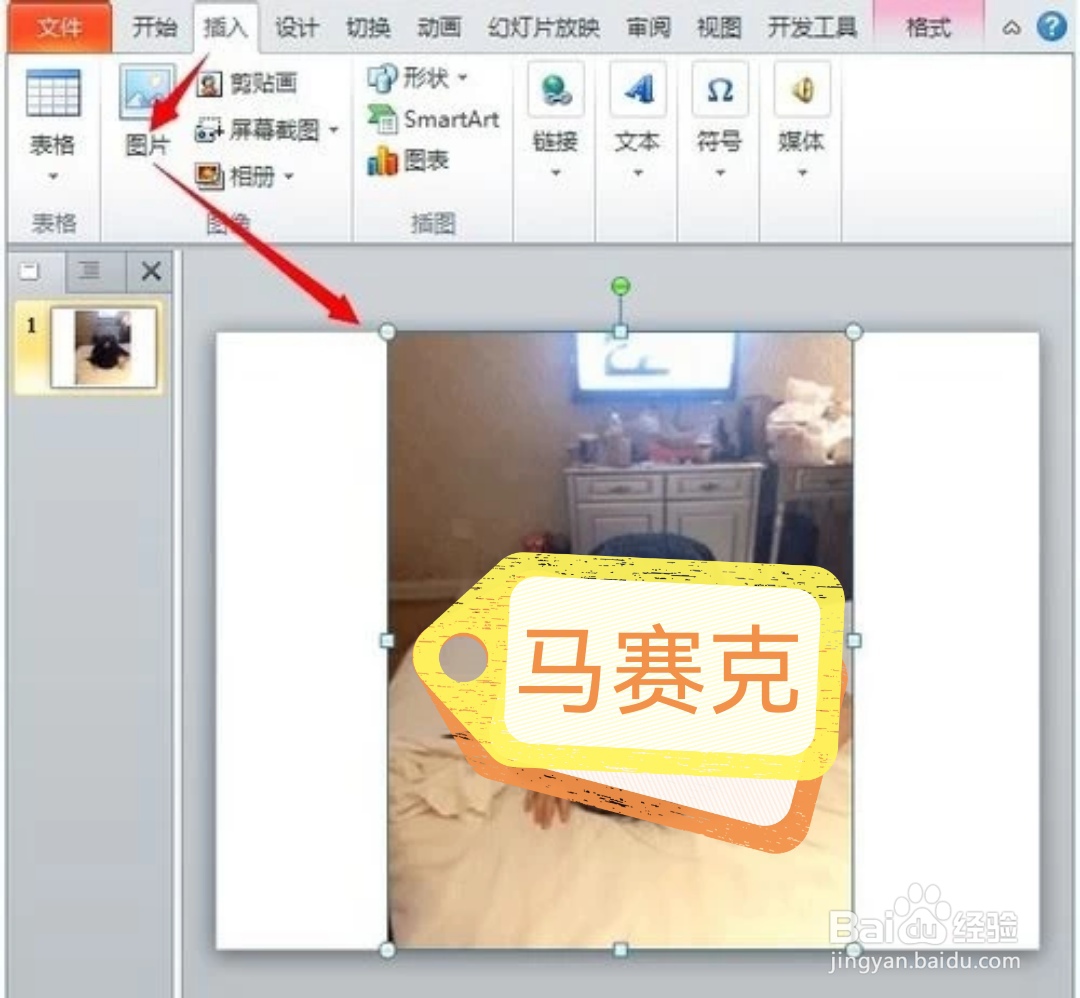Image resolution: width=1080 pixels, height=998 pixels.
Task: Click the 图片 insert picture icon
Action: (147, 92)
